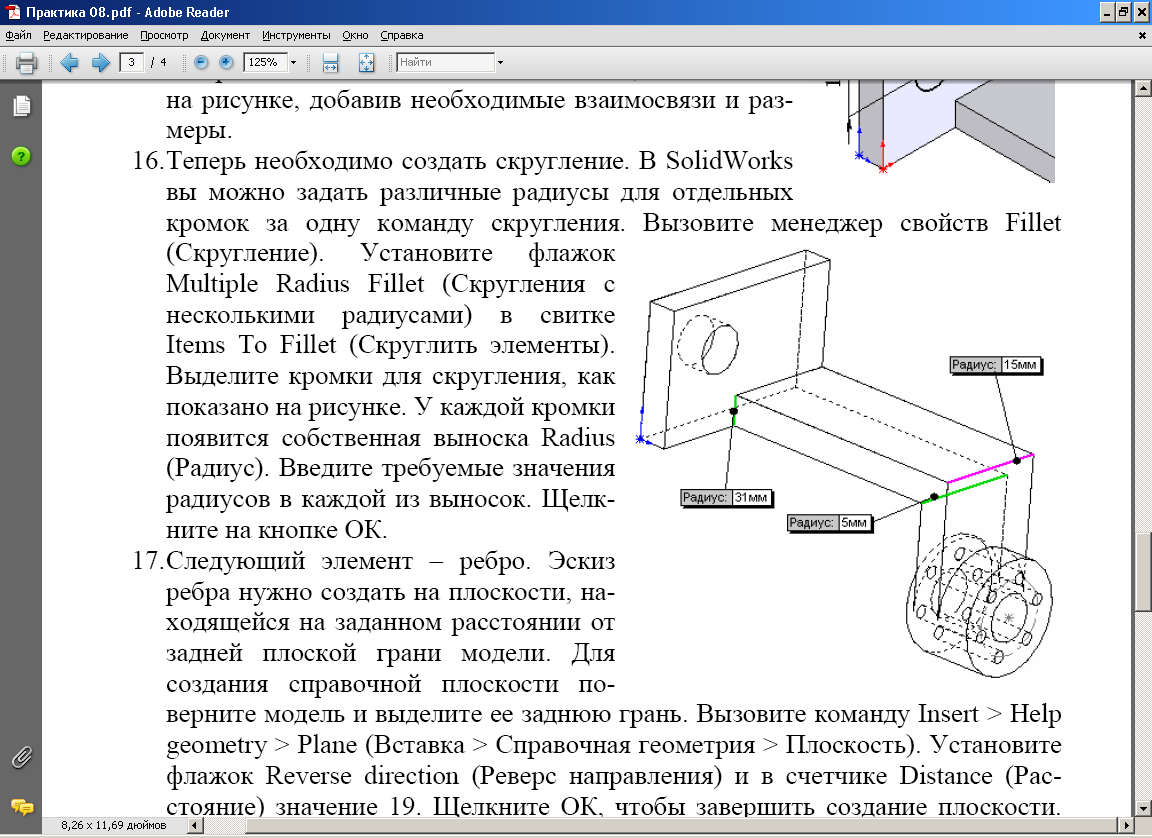The width and height of the screenshot is (1152, 838).
Task: Expand the 125% zoom level dropdown
Action: coord(293,63)
